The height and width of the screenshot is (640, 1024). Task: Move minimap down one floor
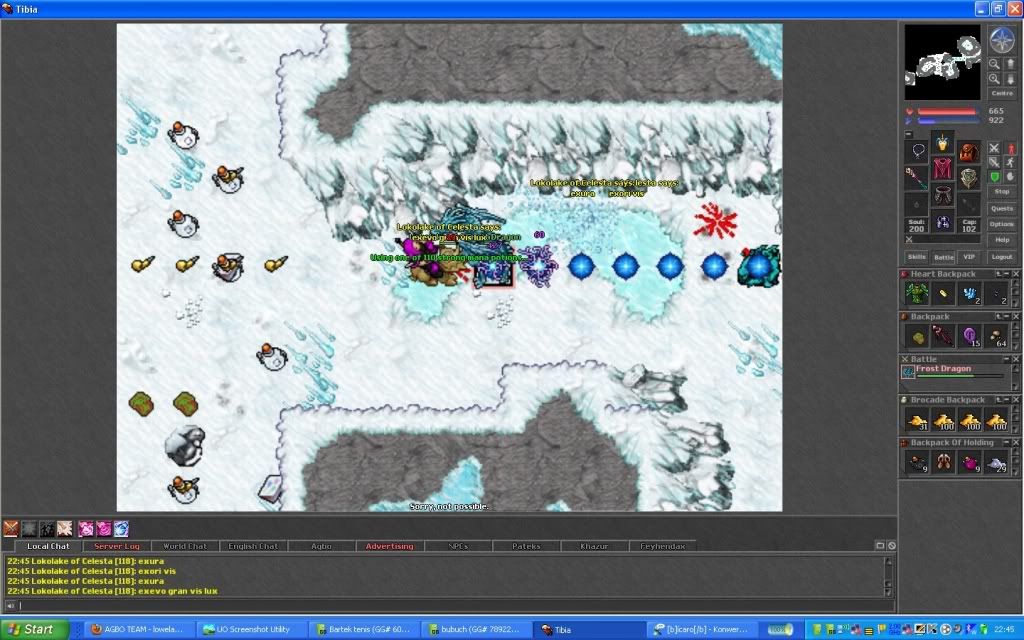coord(1010,79)
